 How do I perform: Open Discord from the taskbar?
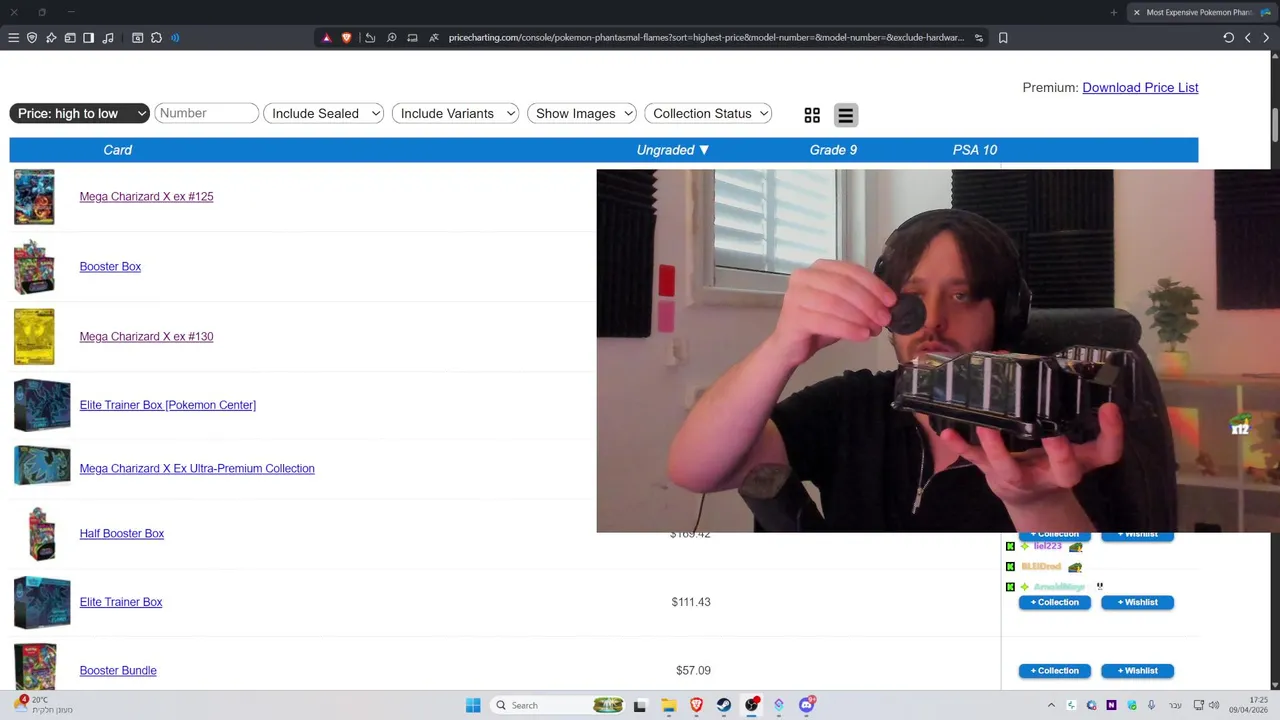point(807,705)
